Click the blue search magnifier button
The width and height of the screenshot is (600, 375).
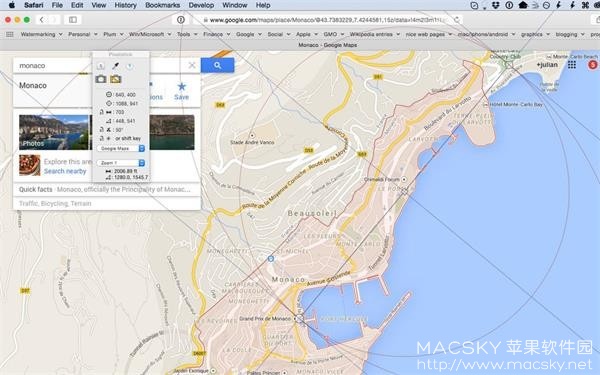217,65
